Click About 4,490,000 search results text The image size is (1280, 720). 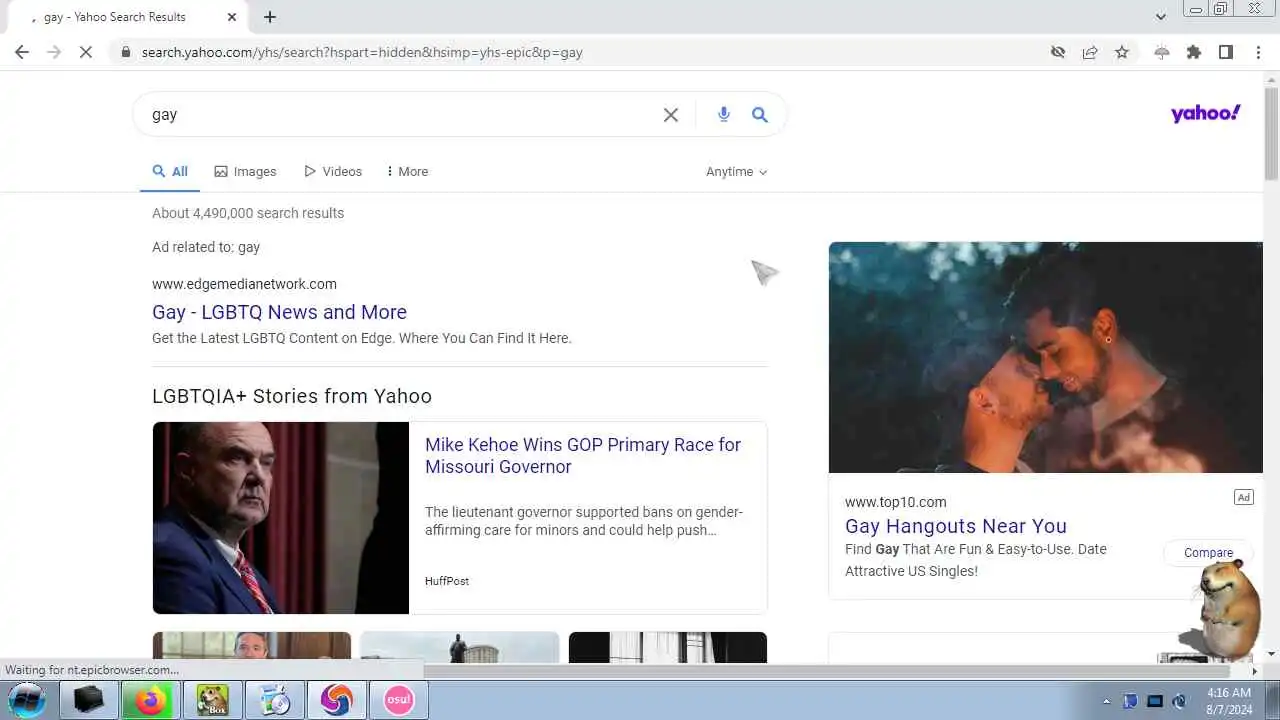point(248,213)
